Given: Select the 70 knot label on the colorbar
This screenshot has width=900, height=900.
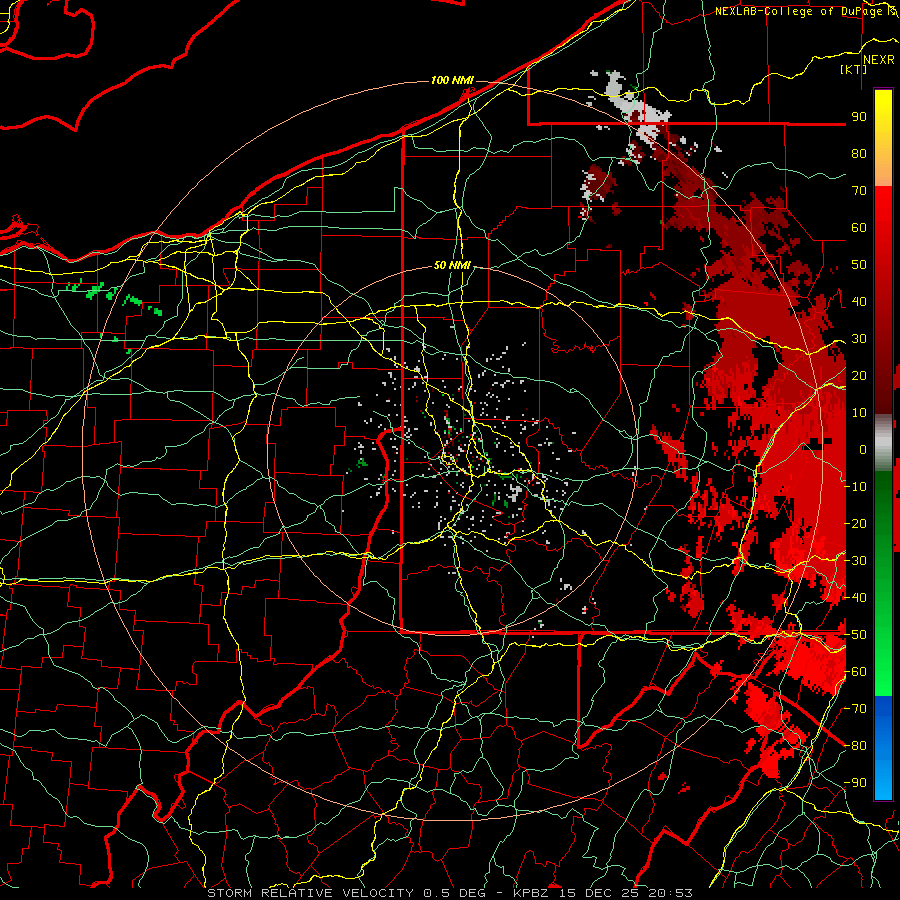Looking at the screenshot, I should 859,191.
